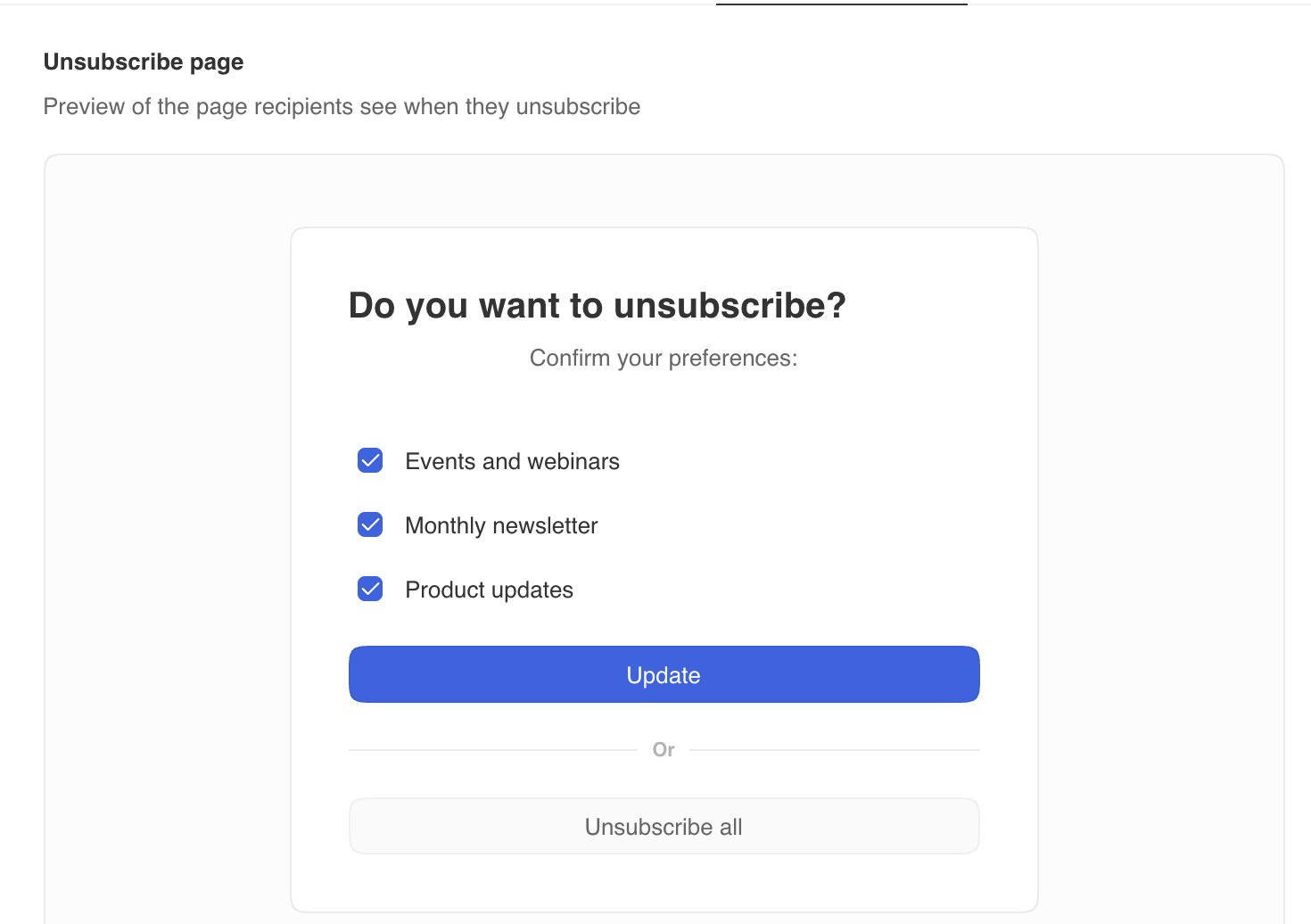Click divider line right of "Or"
The height and width of the screenshot is (924, 1311).
[x=835, y=750]
